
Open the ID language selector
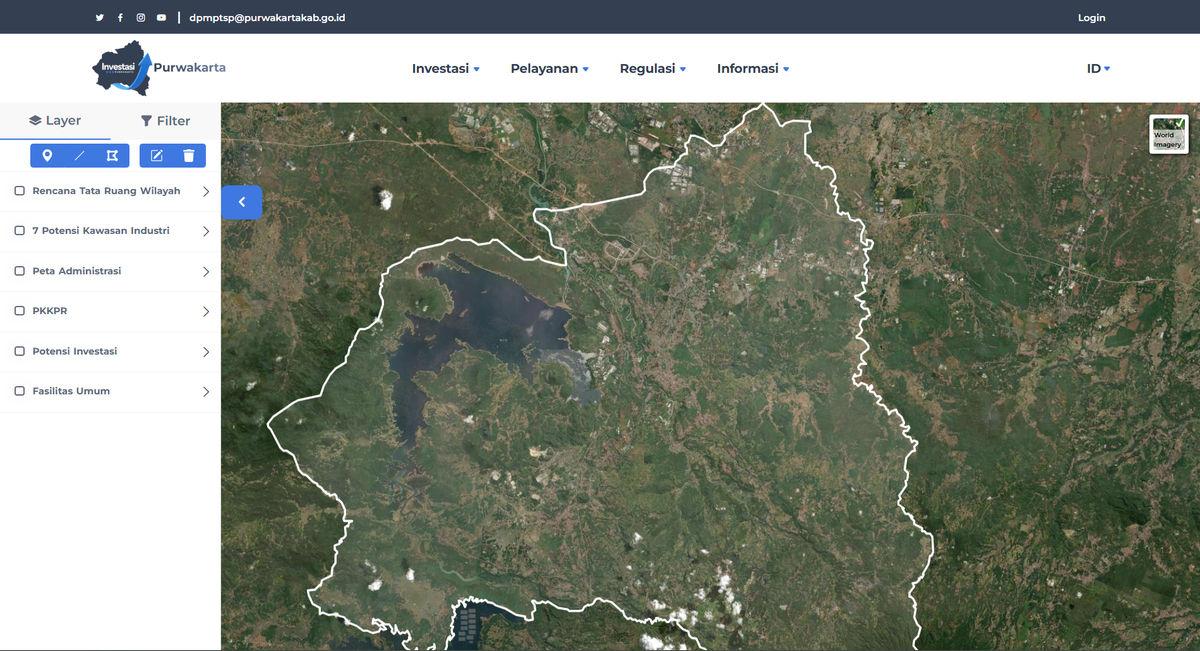[1099, 69]
